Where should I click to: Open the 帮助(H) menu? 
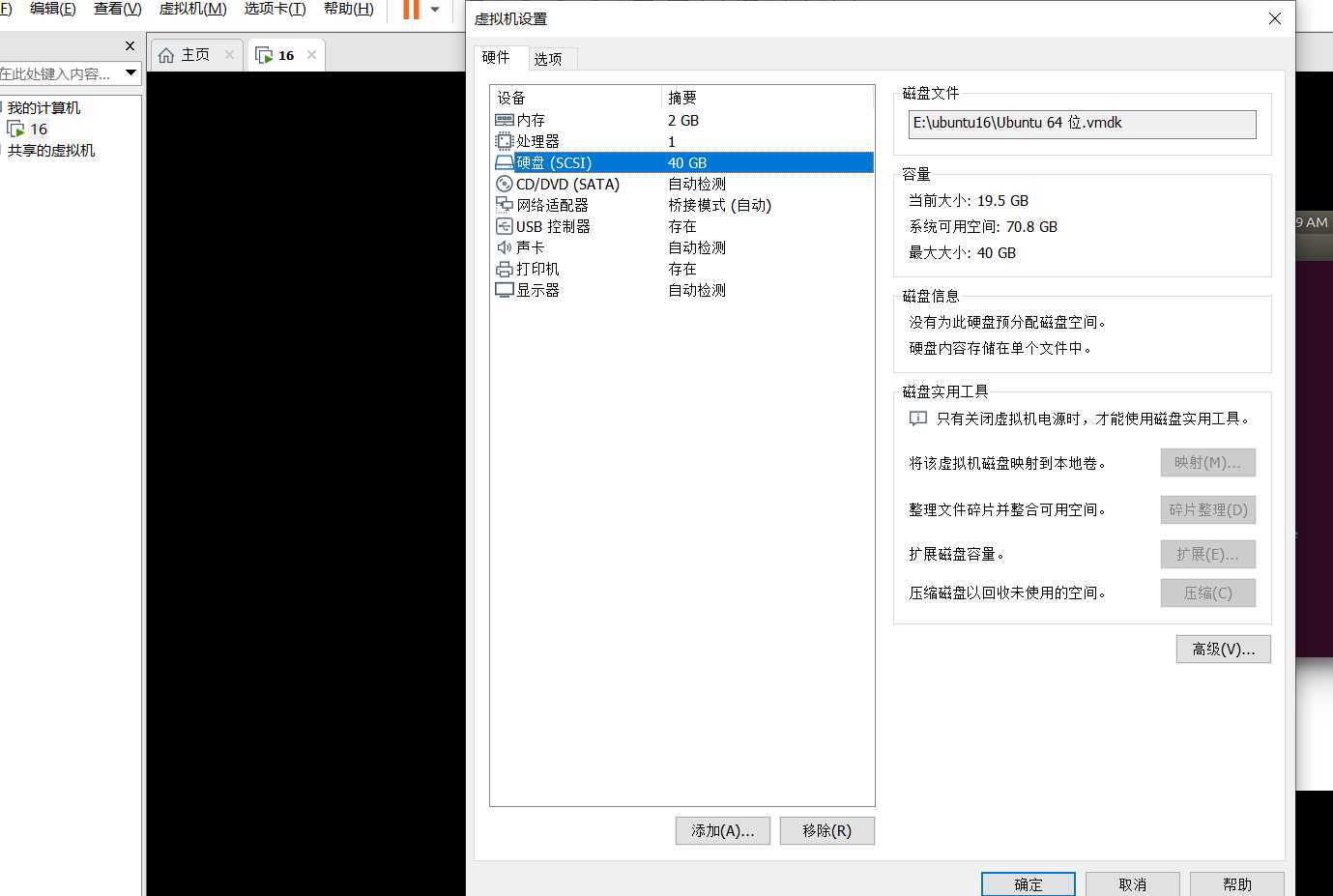[348, 9]
